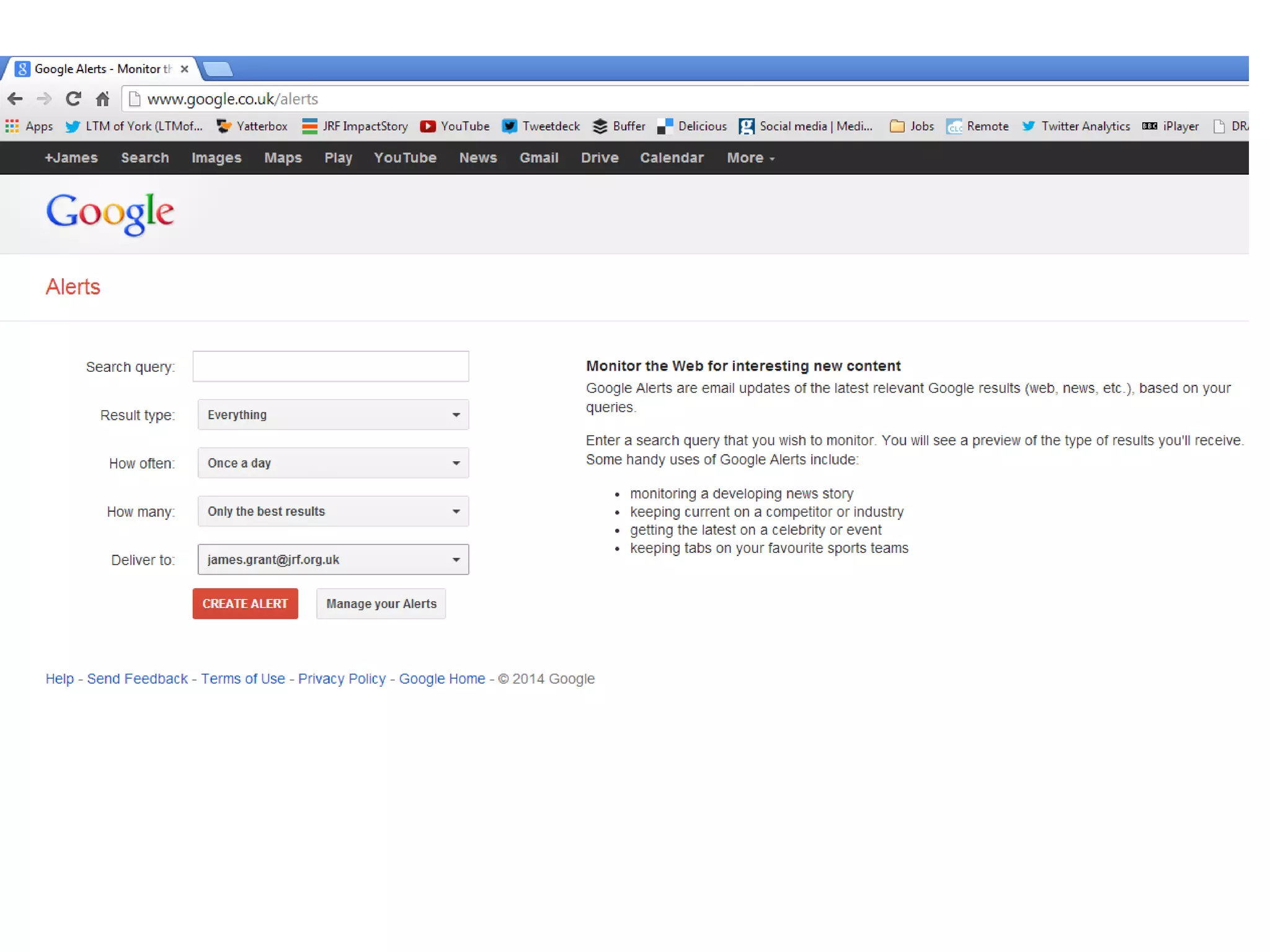Click Manage your Alerts button
This screenshot has height=952, width=1270.
pos(381,604)
